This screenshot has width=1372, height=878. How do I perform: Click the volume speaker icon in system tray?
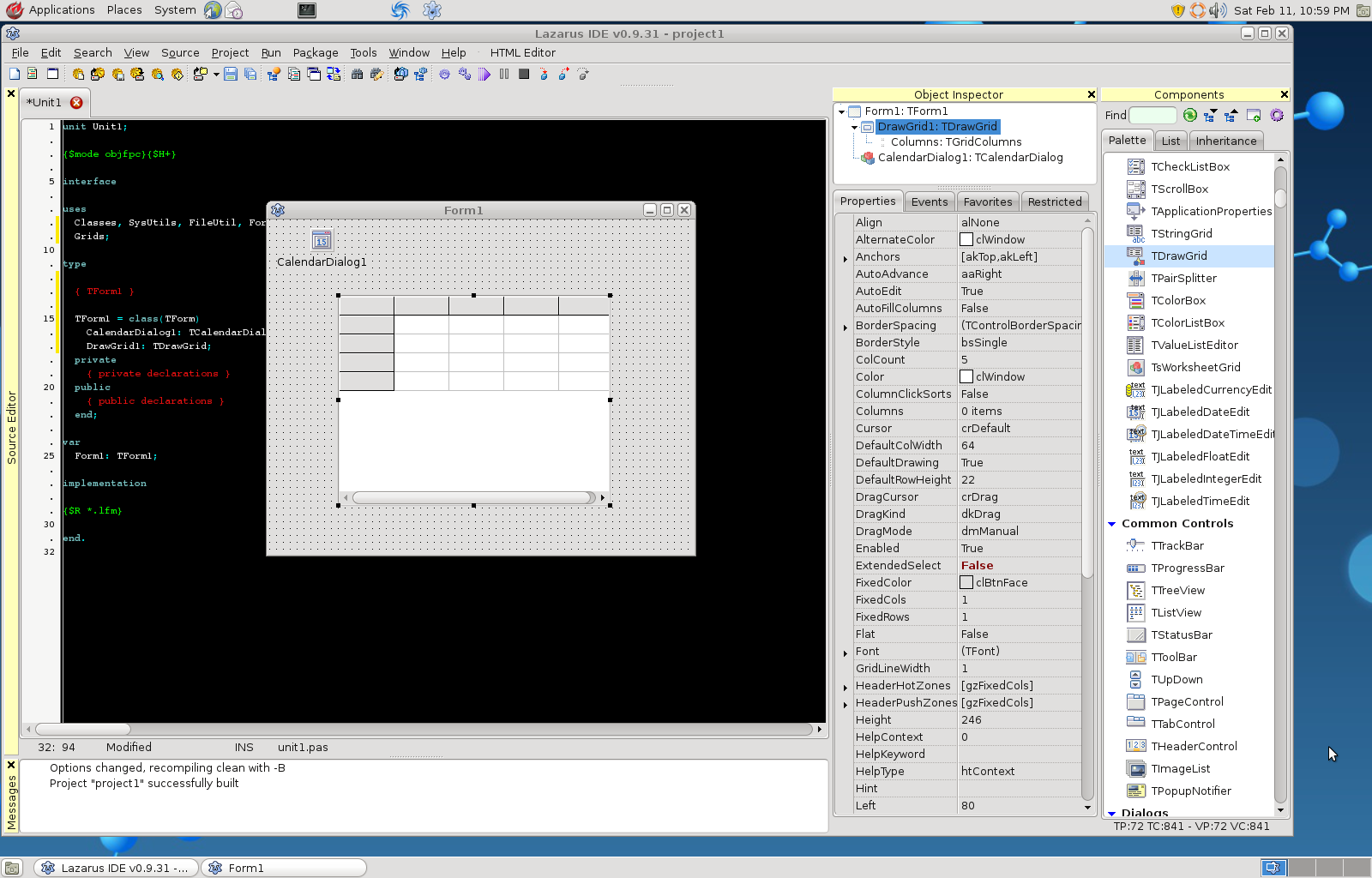pyautogui.click(x=1218, y=10)
